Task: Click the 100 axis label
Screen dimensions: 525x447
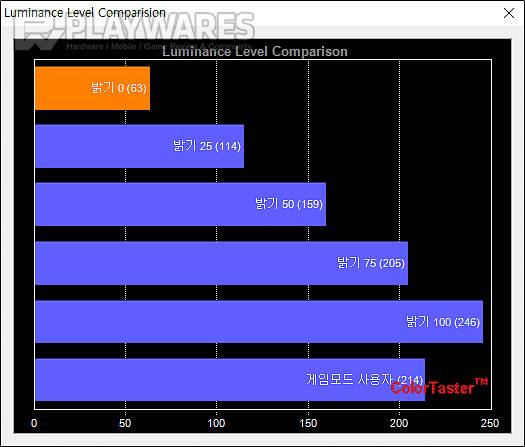Action: [x=216, y=423]
